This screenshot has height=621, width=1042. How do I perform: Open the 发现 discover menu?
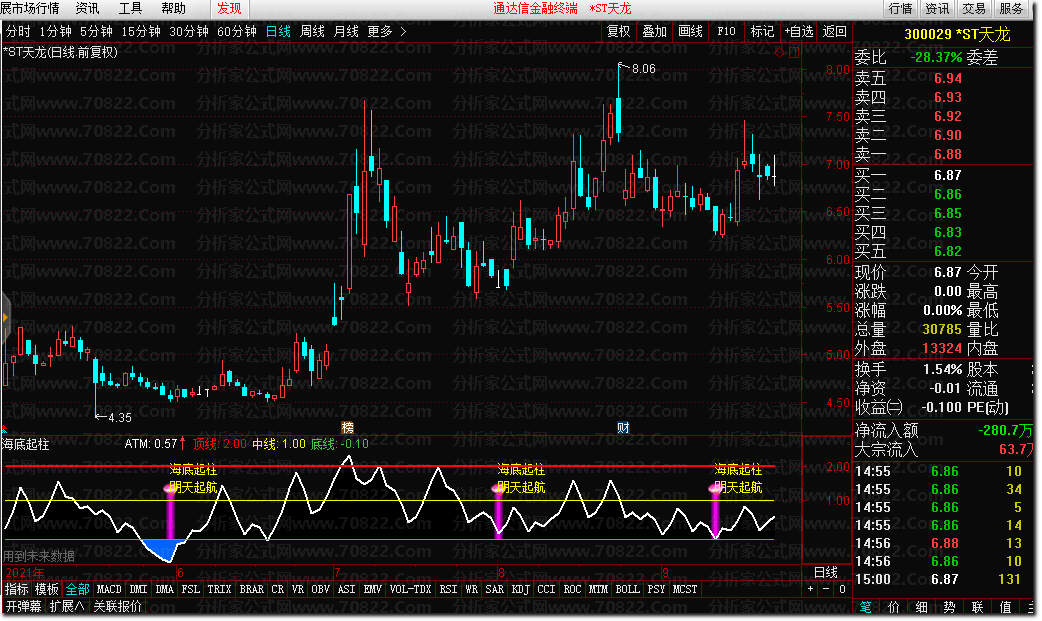coord(229,9)
